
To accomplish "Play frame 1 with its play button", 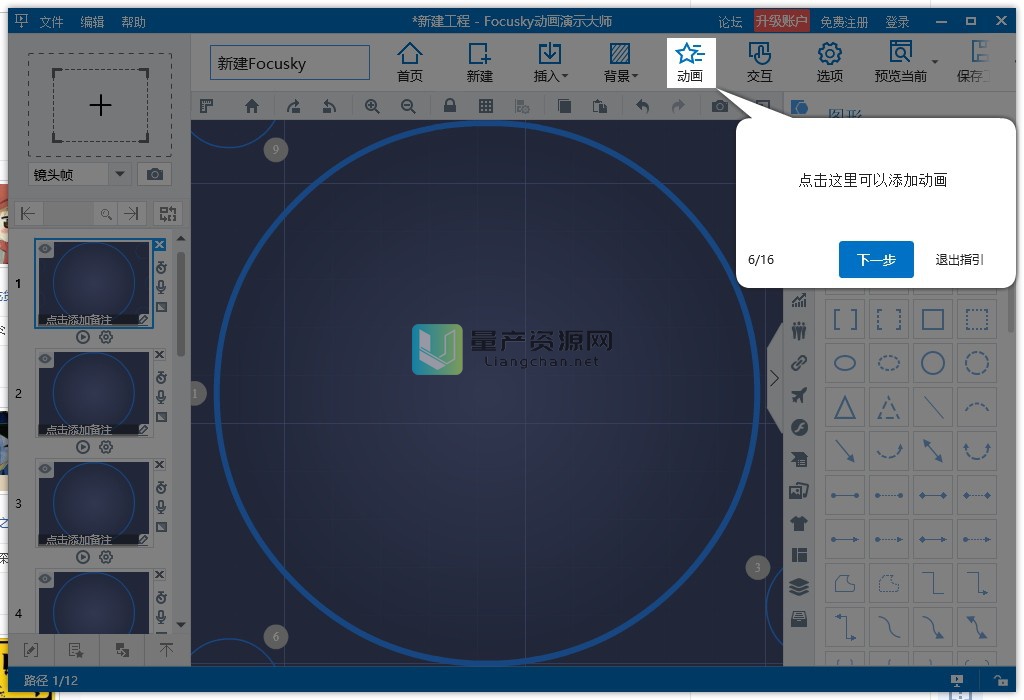I will click(82, 337).
